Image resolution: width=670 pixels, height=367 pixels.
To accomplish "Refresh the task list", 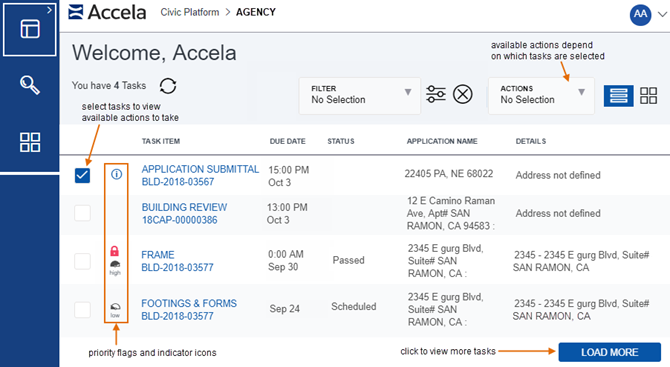I will click(x=168, y=86).
